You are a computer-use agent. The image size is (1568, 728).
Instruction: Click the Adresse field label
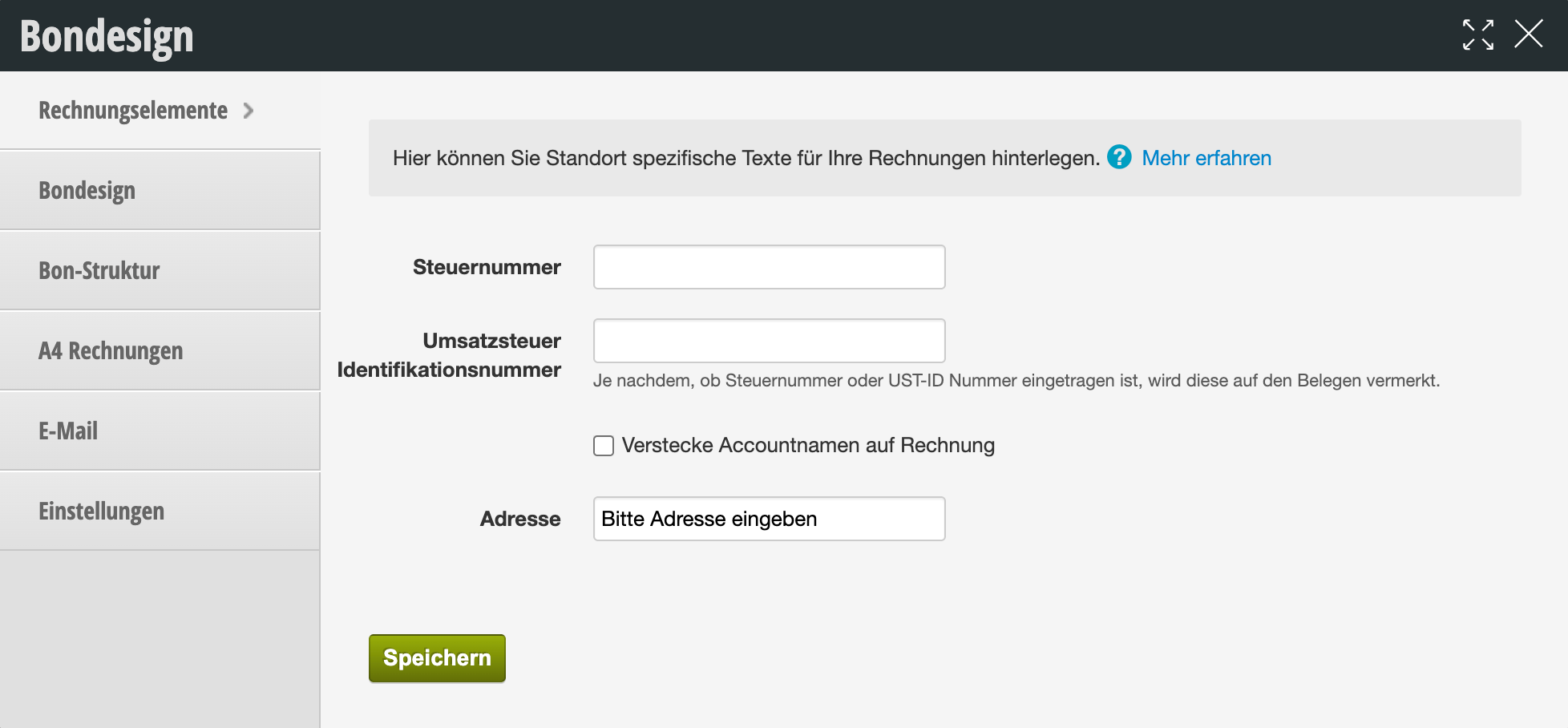tap(520, 519)
